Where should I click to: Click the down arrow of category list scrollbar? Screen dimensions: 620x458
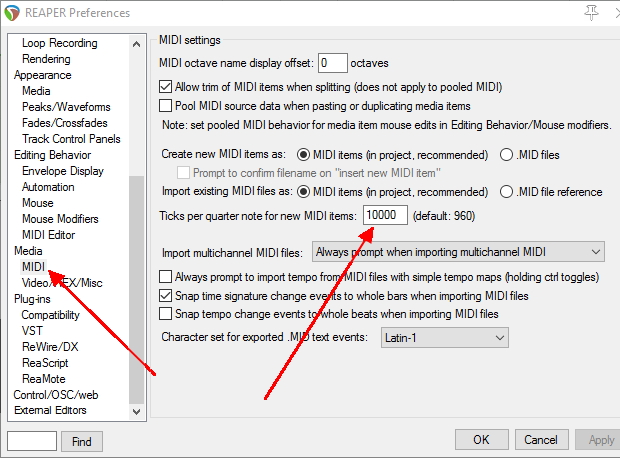point(136,412)
